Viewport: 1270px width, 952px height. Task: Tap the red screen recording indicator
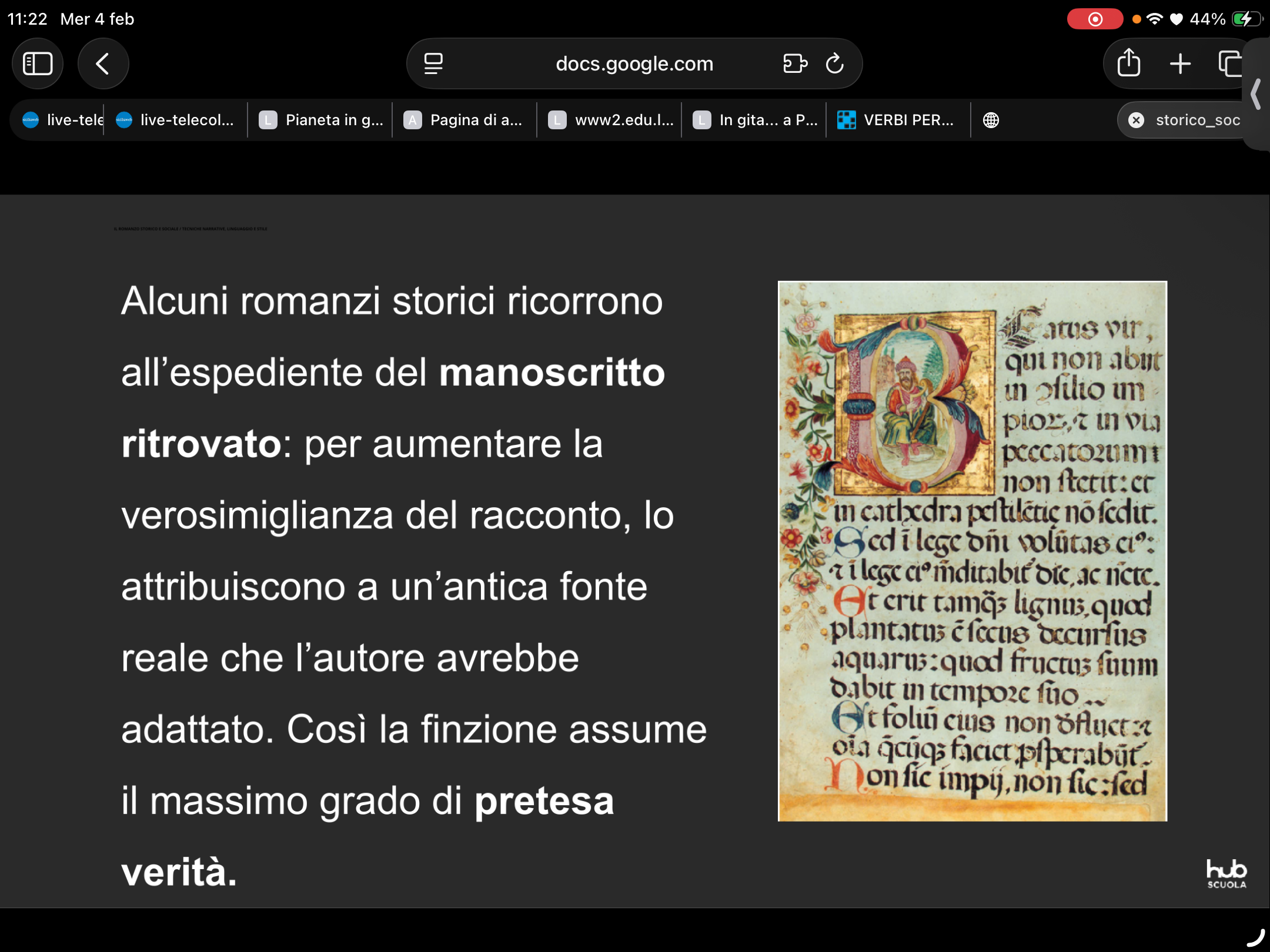[1094, 19]
